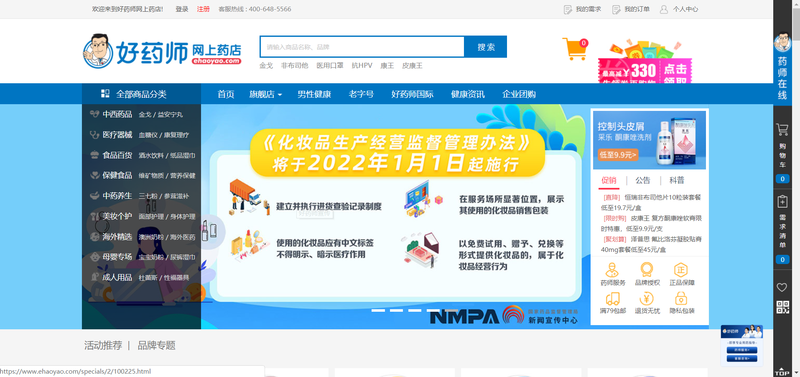Image resolution: width=800 pixels, height=377 pixels.
Task: Click the 注册 link
Action: pos(203,9)
